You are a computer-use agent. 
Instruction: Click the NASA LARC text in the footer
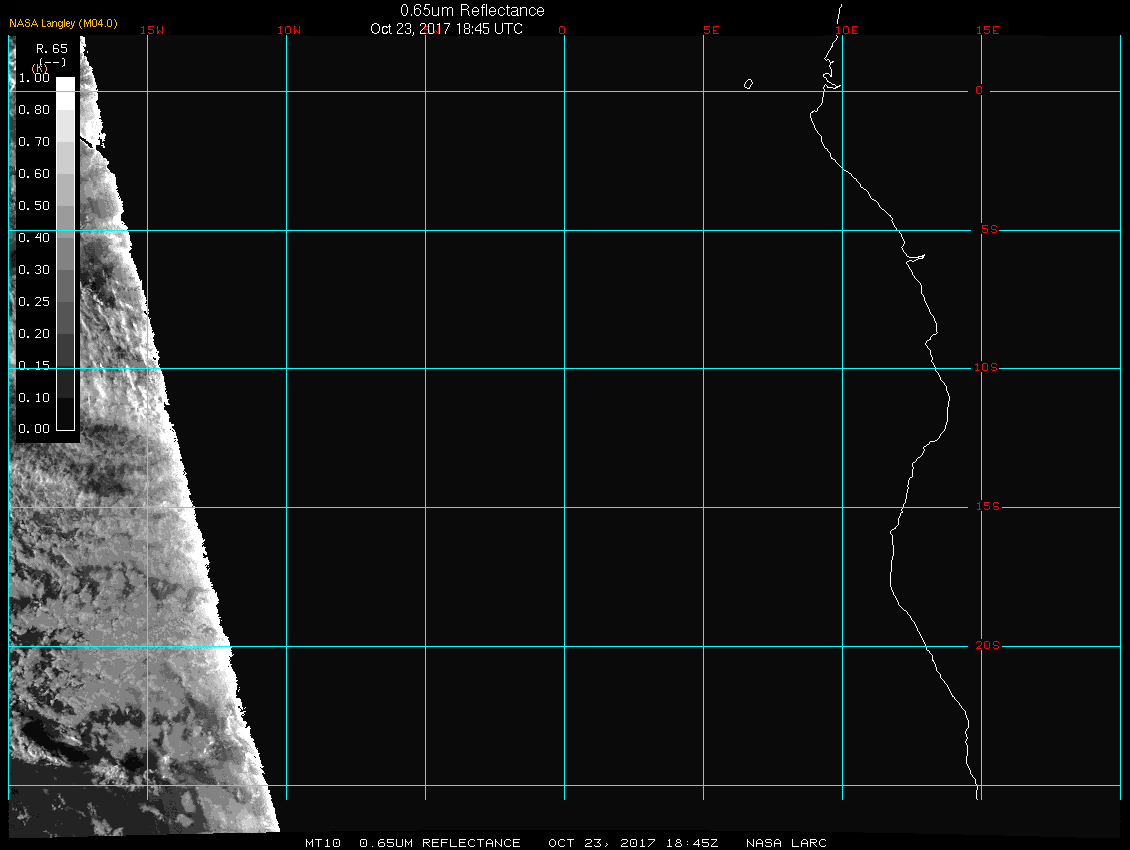coord(787,843)
